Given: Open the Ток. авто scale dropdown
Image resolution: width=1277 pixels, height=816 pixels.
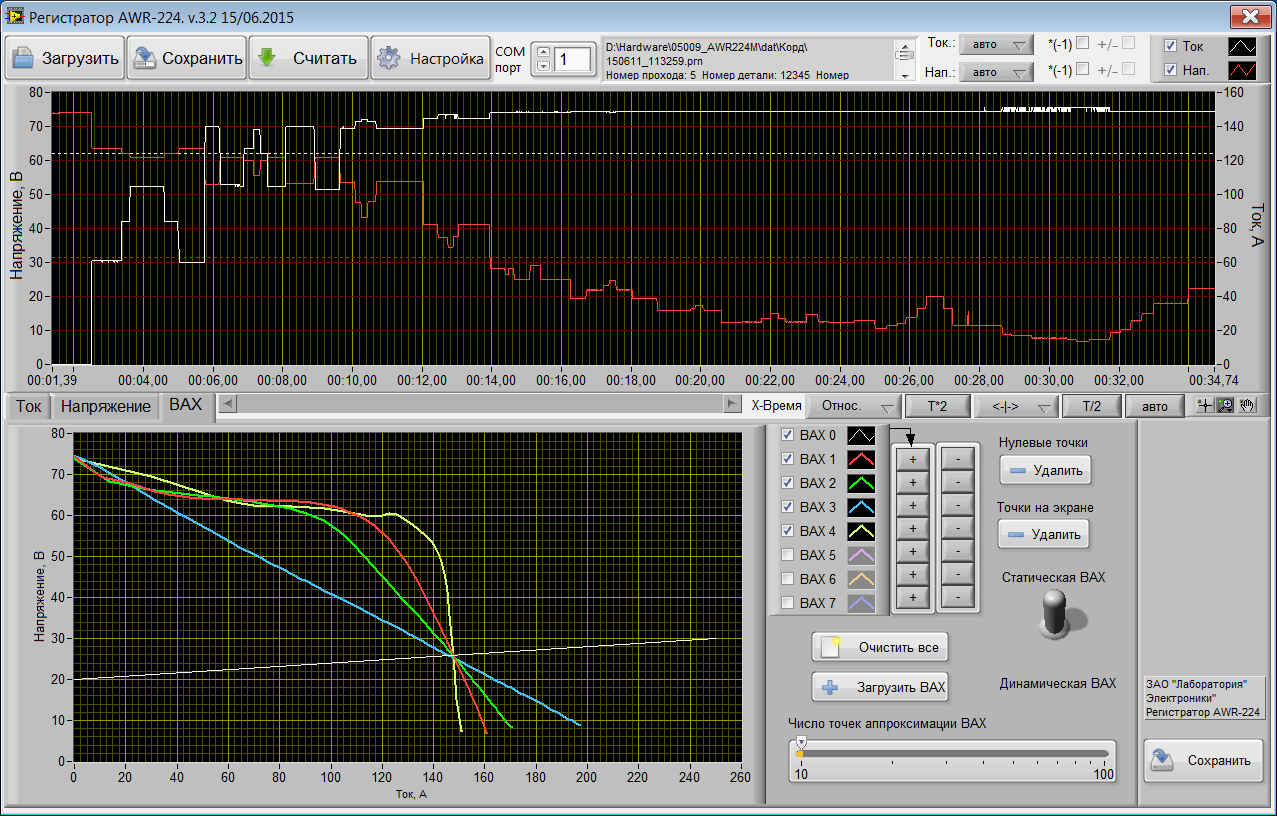Looking at the screenshot, I should point(995,45).
